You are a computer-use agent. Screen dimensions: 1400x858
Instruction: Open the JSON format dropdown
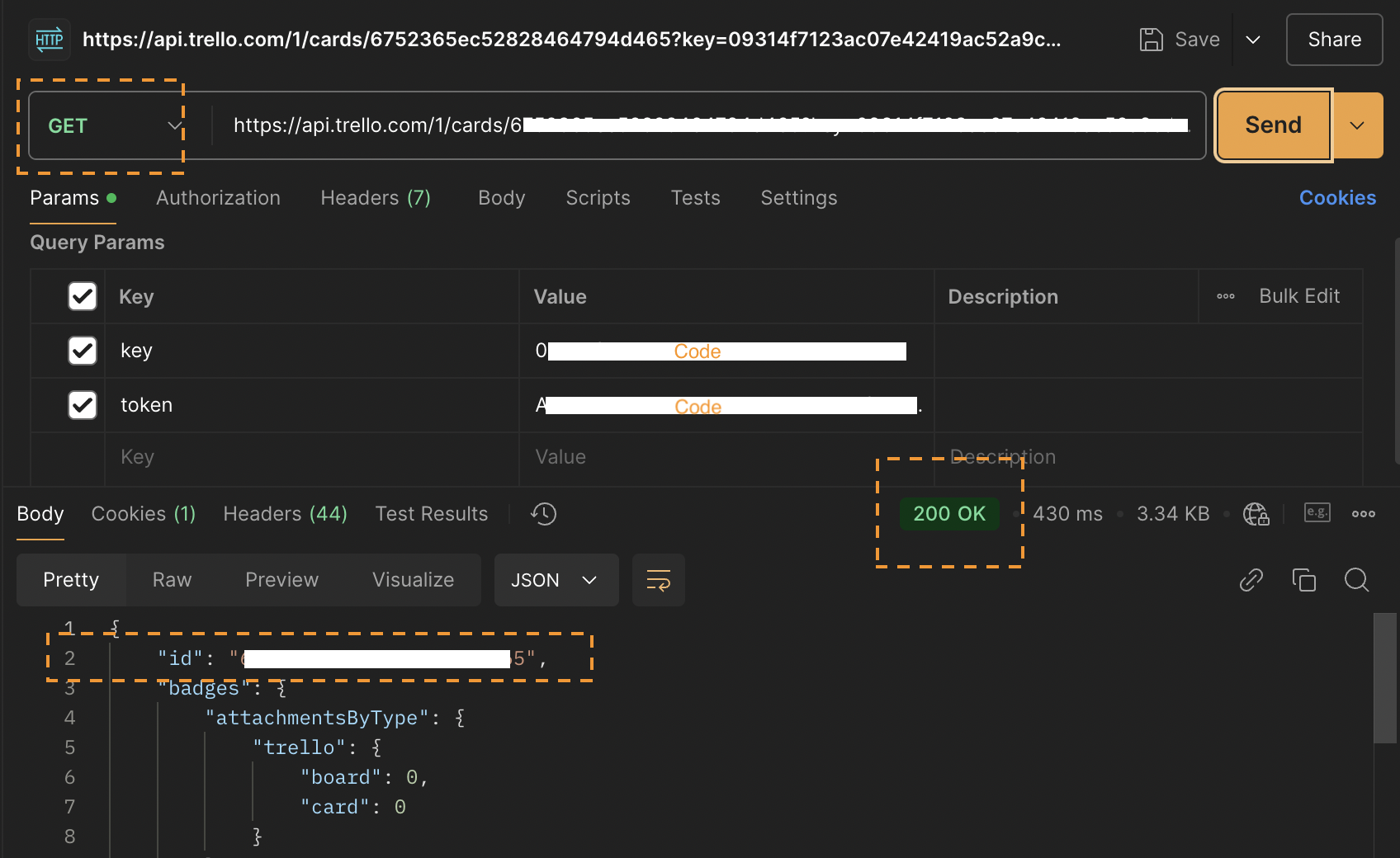(556, 580)
